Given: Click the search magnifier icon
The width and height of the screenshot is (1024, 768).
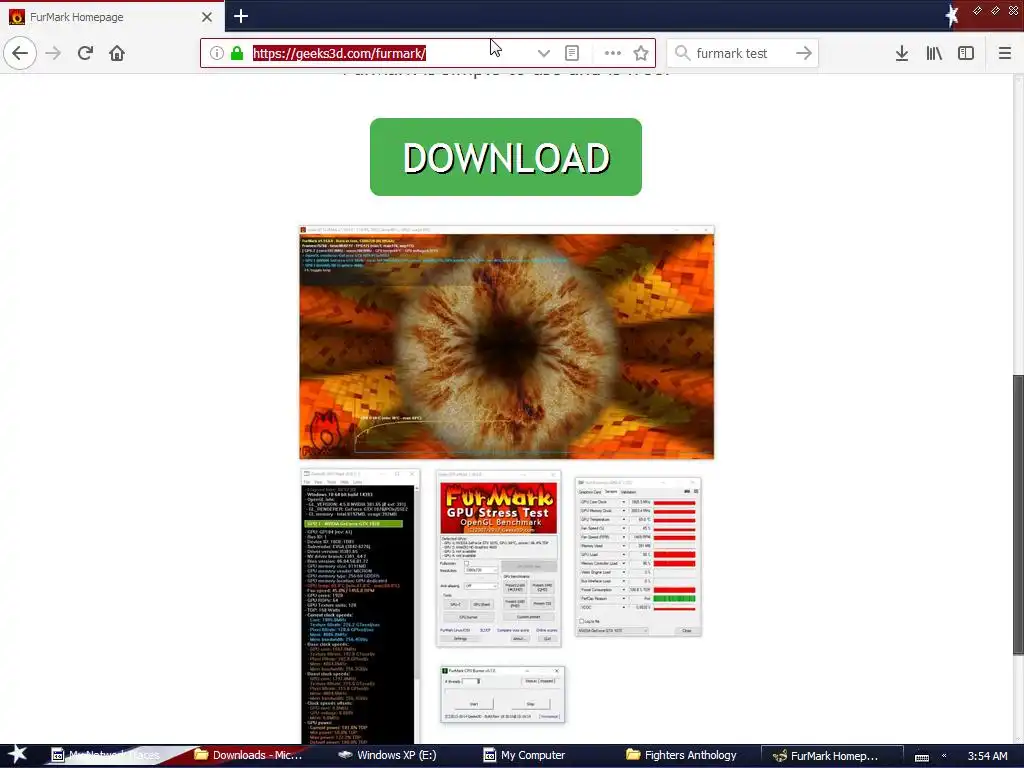Looking at the screenshot, I should tap(682, 54).
